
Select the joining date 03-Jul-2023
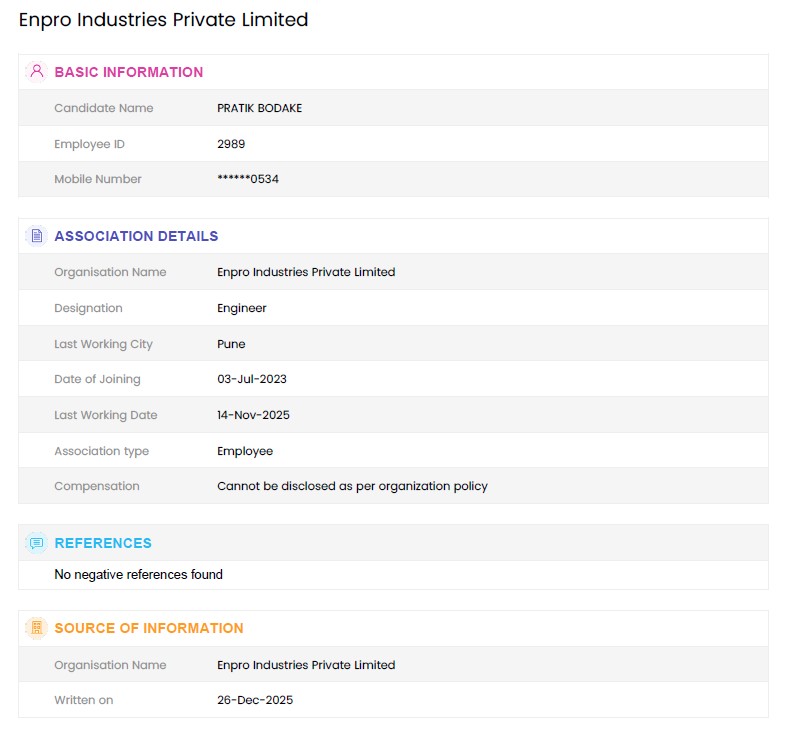[x=252, y=379]
